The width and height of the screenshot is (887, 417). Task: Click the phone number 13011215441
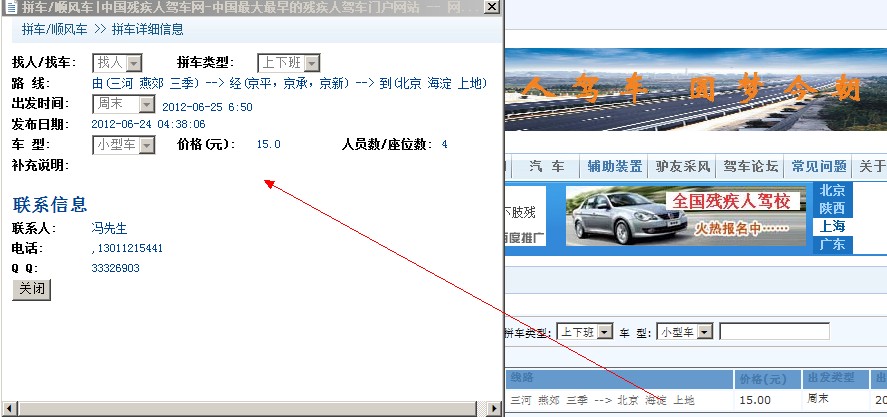[130, 248]
